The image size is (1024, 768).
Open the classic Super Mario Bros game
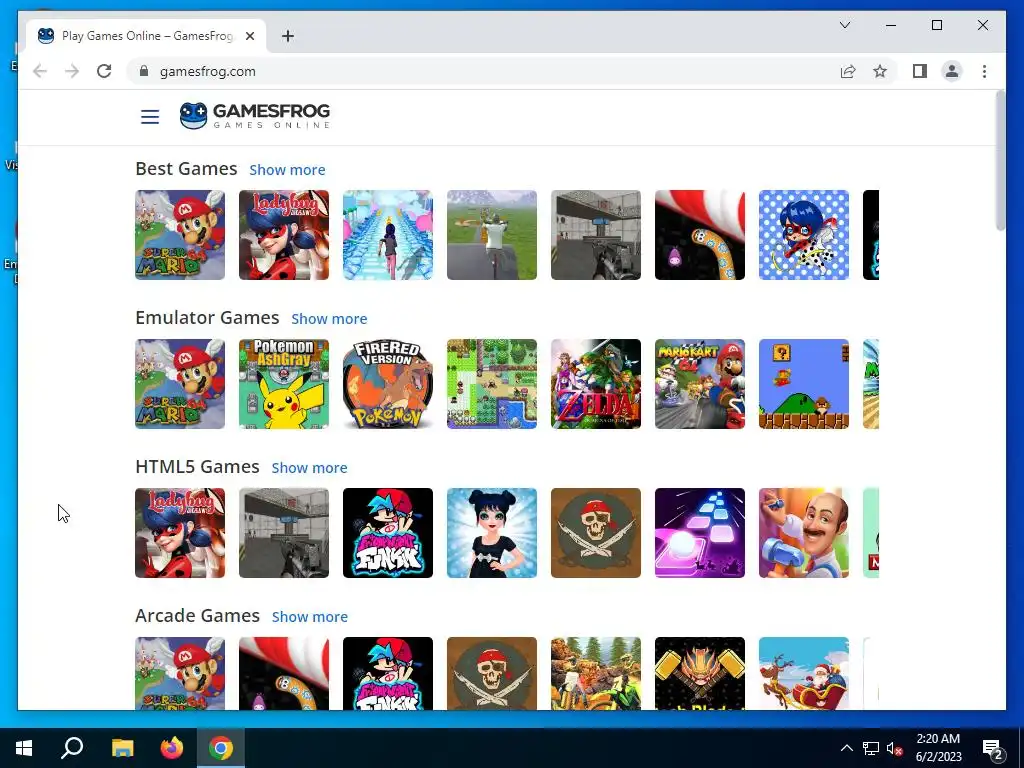804,384
